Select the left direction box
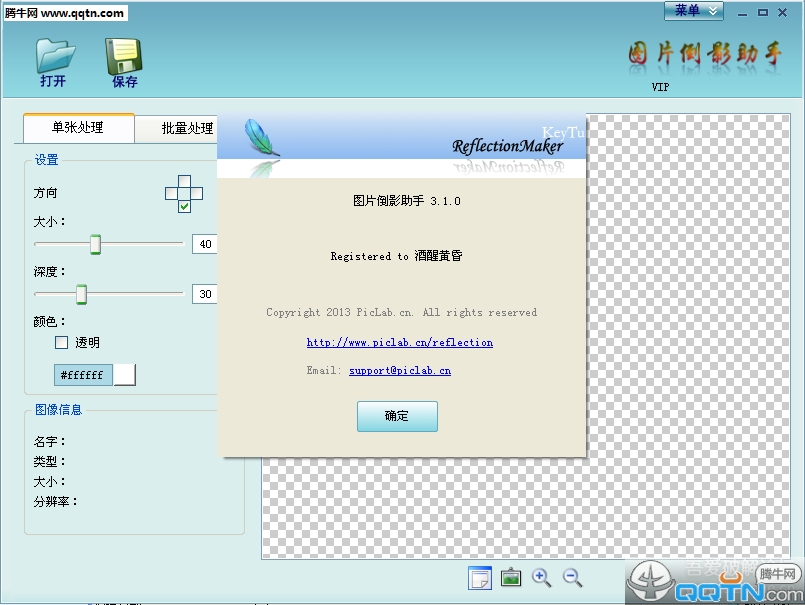 pyautogui.click(x=171, y=194)
